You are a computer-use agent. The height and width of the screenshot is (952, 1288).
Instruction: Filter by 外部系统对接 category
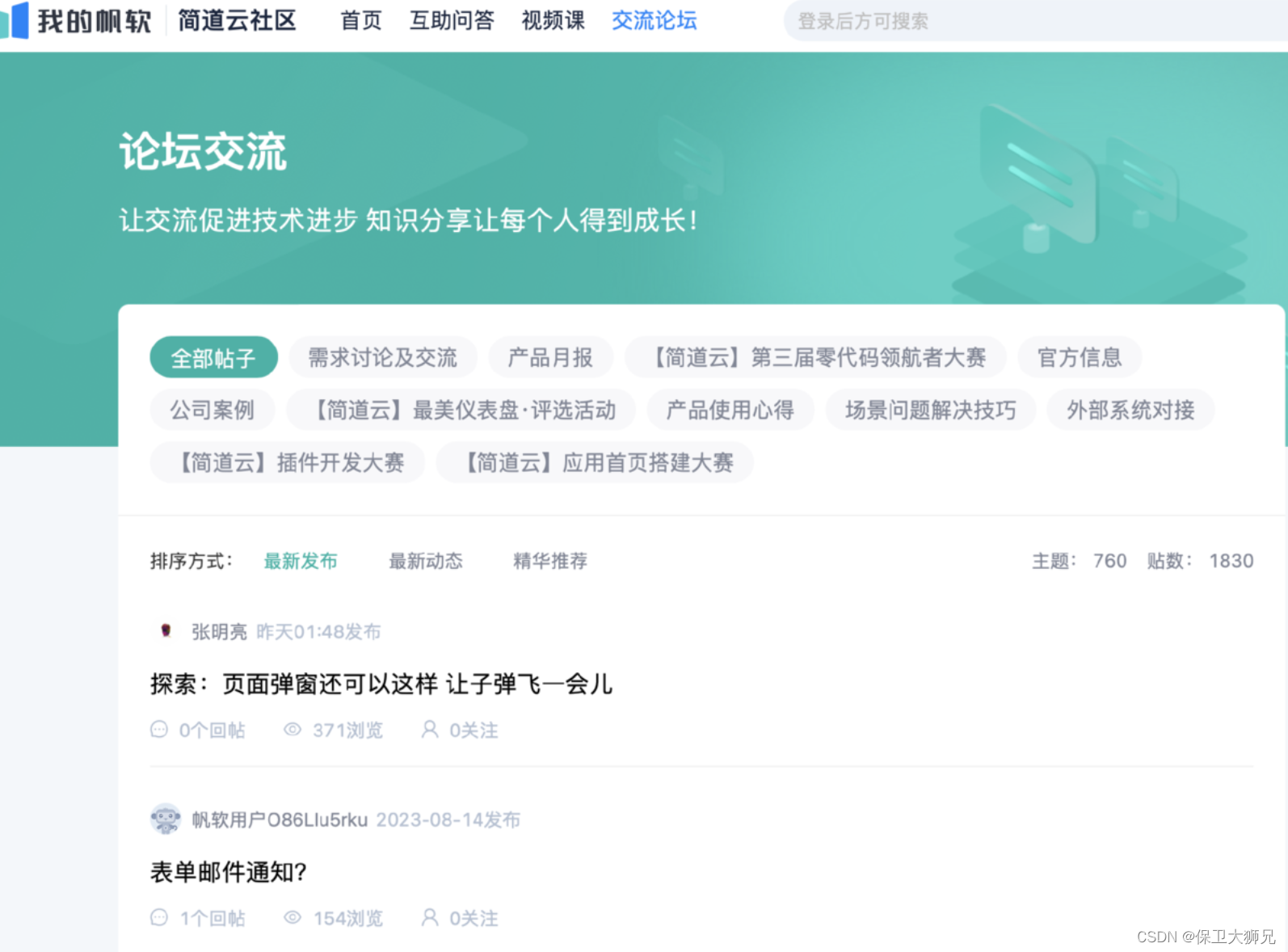tap(1130, 410)
